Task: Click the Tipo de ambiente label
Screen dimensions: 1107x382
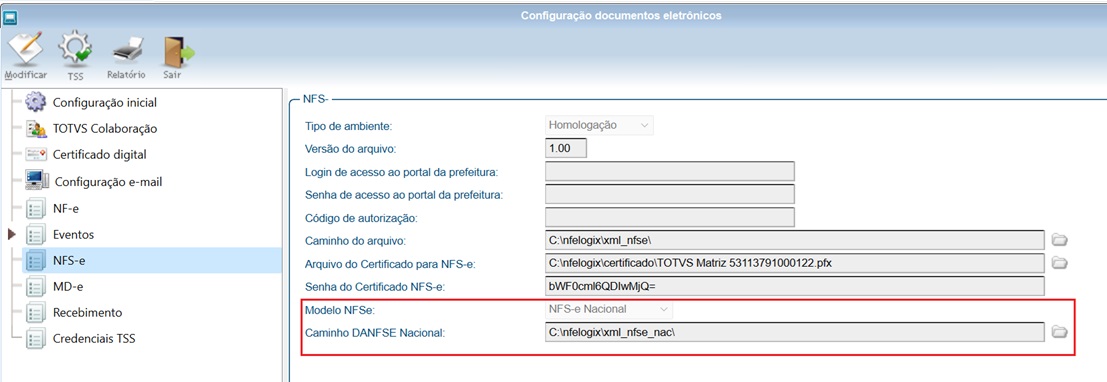Action: (348, 126)
